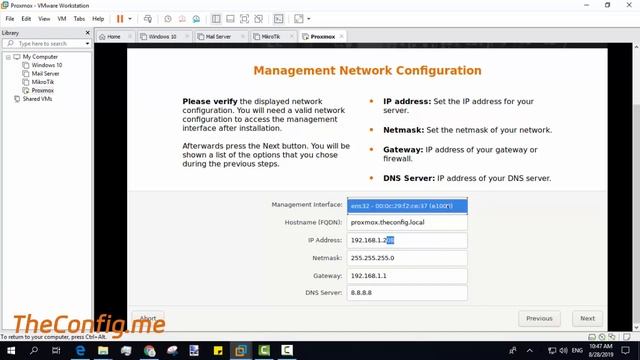Switch to the MikroTik tab

point(271,36)
